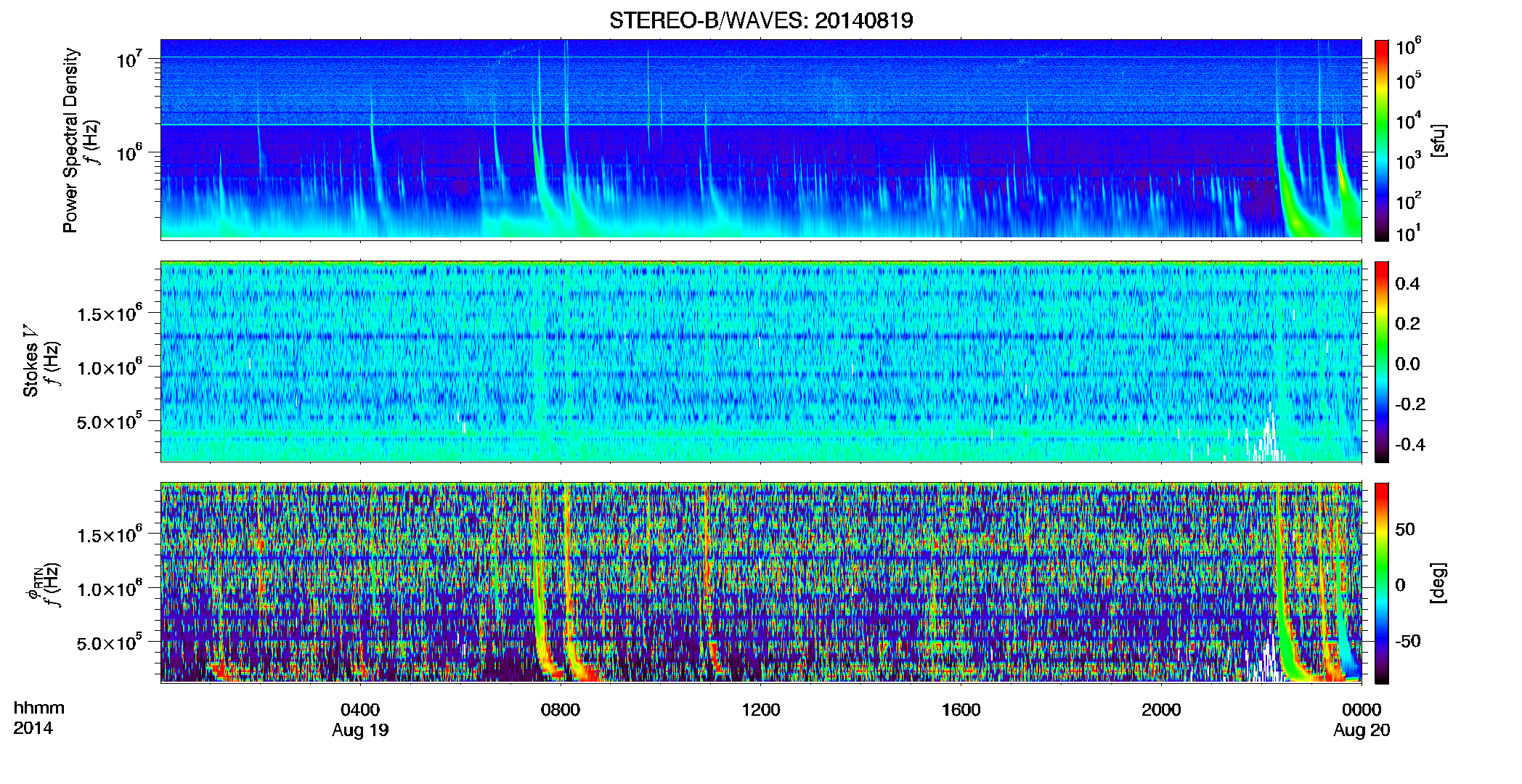Screen dimensions: 1522x784
Task: Click the 2014 year label
Action: point(33,728)
